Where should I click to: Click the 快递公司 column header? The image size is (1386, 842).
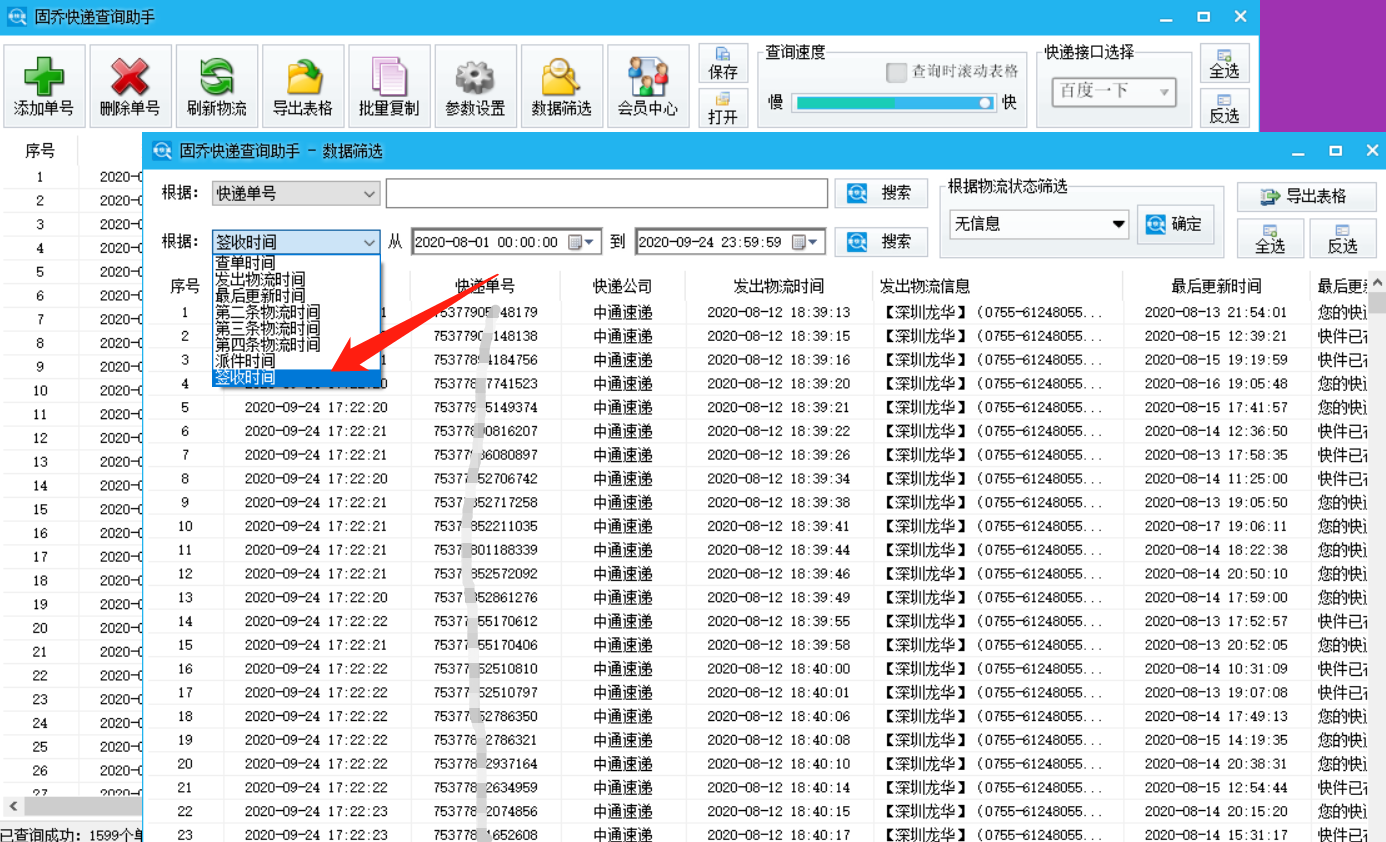click(x=622, y=286)
